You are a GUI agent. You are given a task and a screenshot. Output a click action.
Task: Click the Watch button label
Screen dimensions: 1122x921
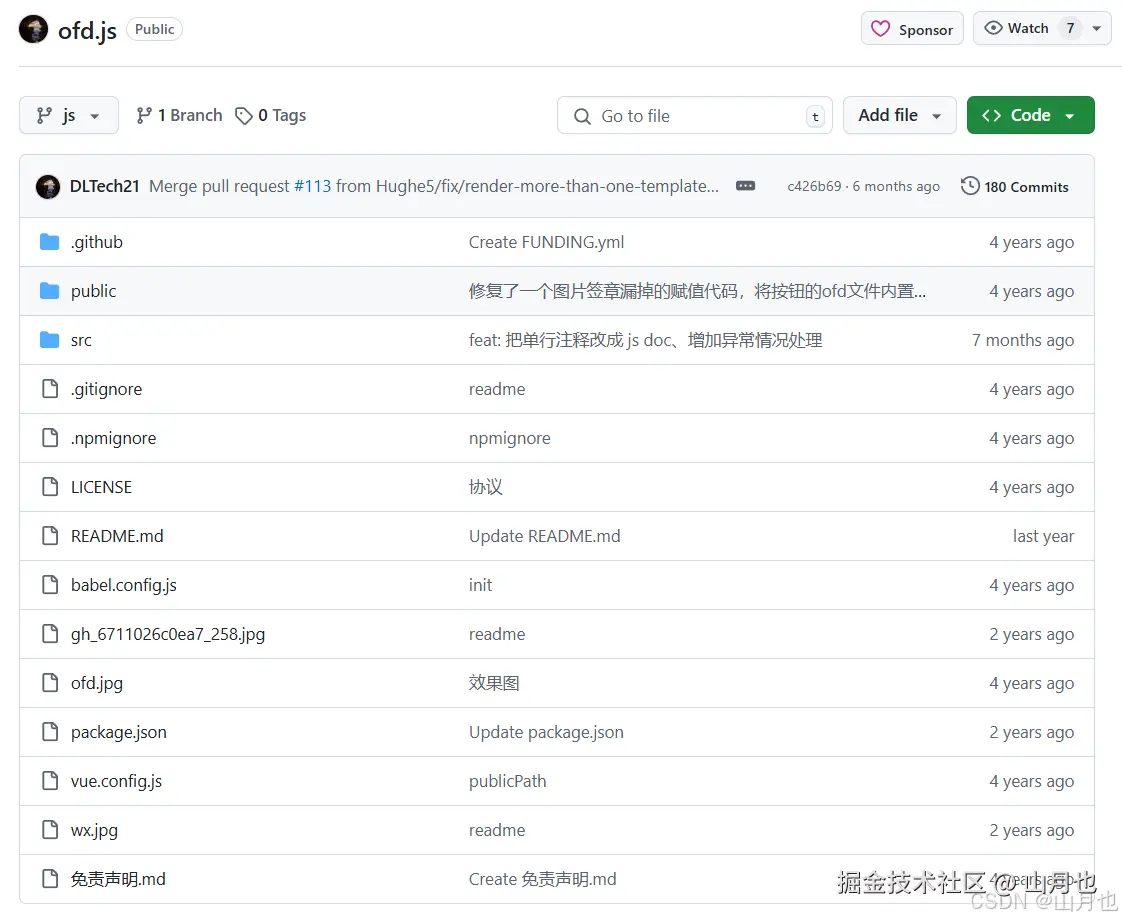coord(1028,28)
